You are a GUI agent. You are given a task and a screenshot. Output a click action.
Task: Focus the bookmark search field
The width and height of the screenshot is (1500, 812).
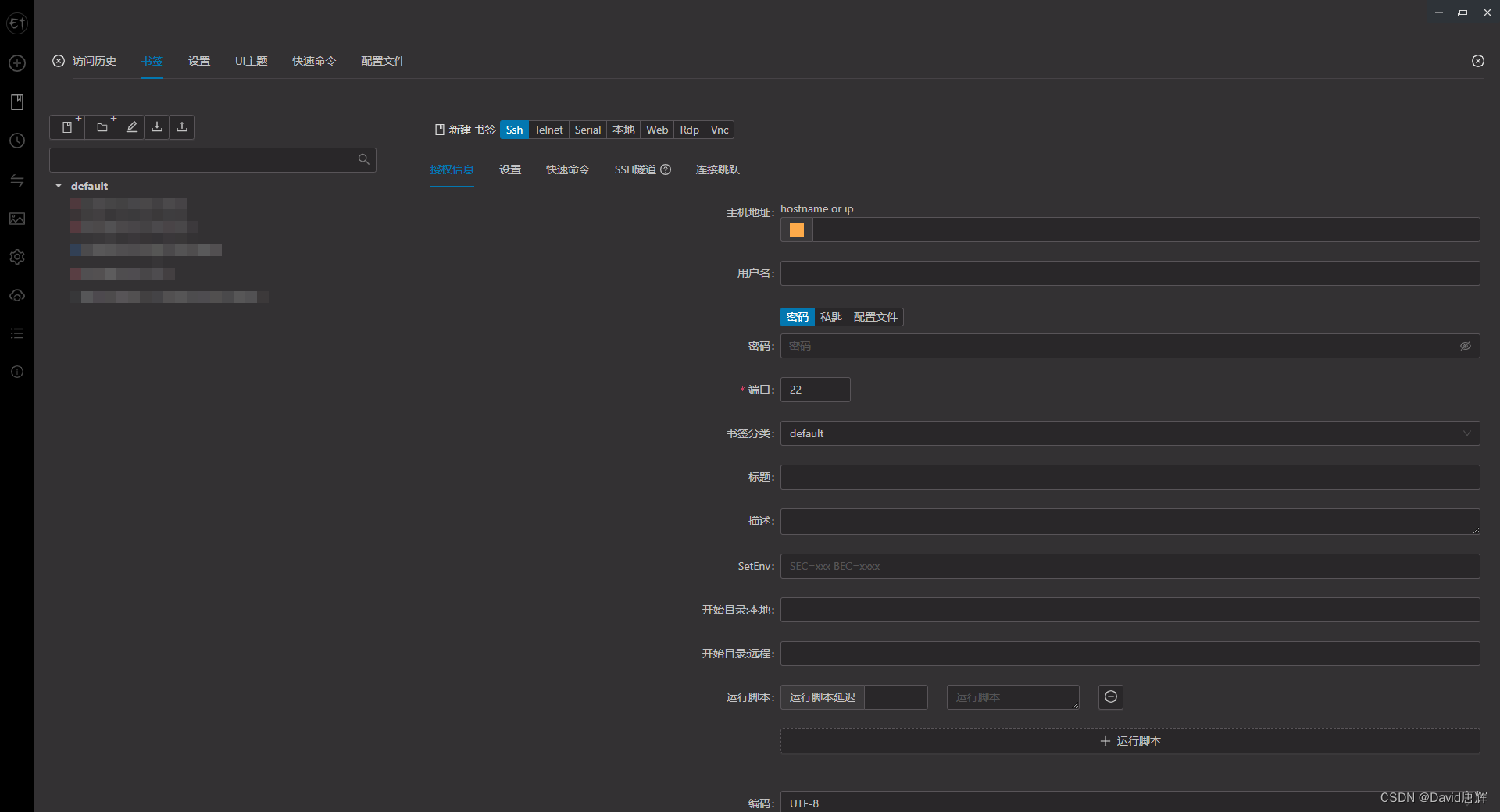coord(201,159)
